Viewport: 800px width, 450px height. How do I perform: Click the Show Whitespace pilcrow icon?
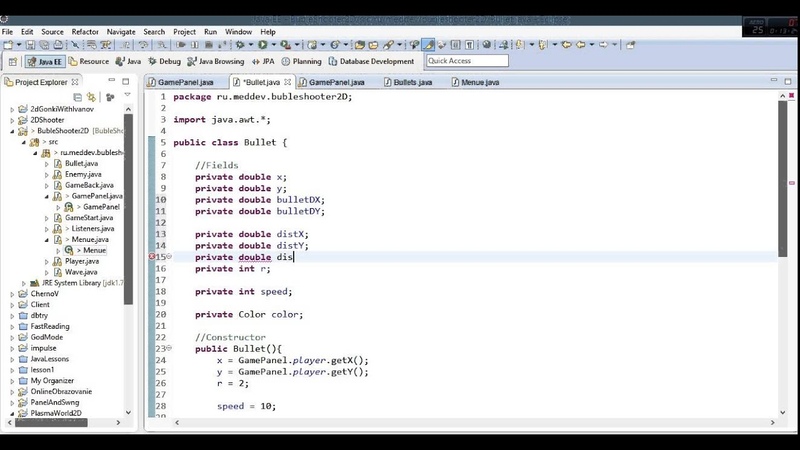469,45
